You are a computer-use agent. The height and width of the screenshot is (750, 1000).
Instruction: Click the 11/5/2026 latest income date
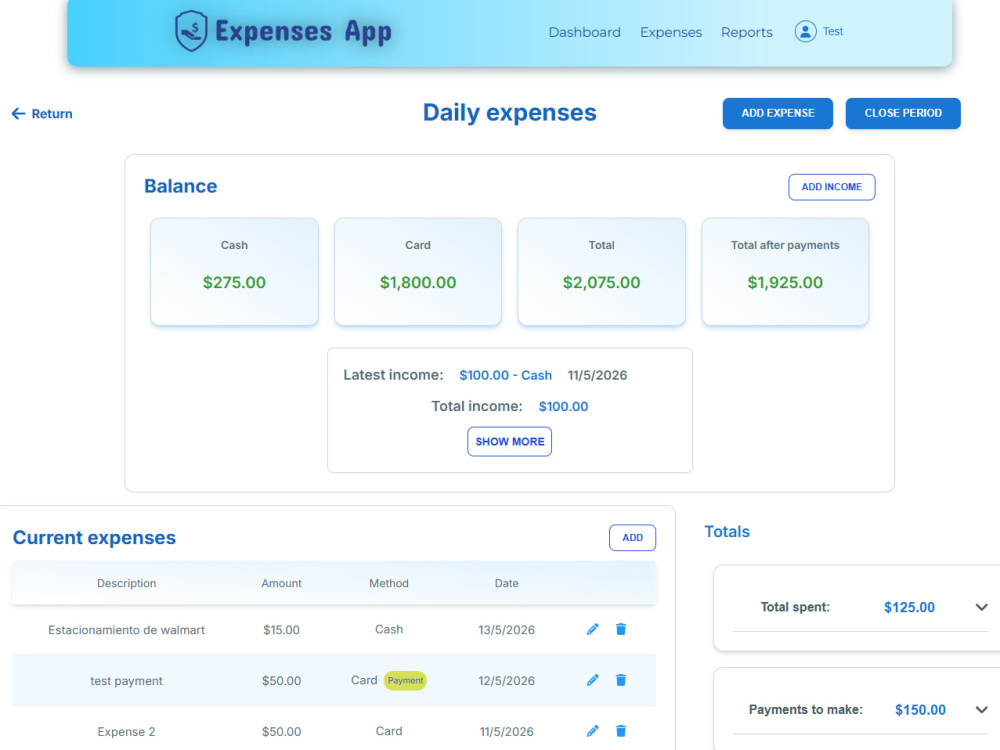[x=597, y=375]
